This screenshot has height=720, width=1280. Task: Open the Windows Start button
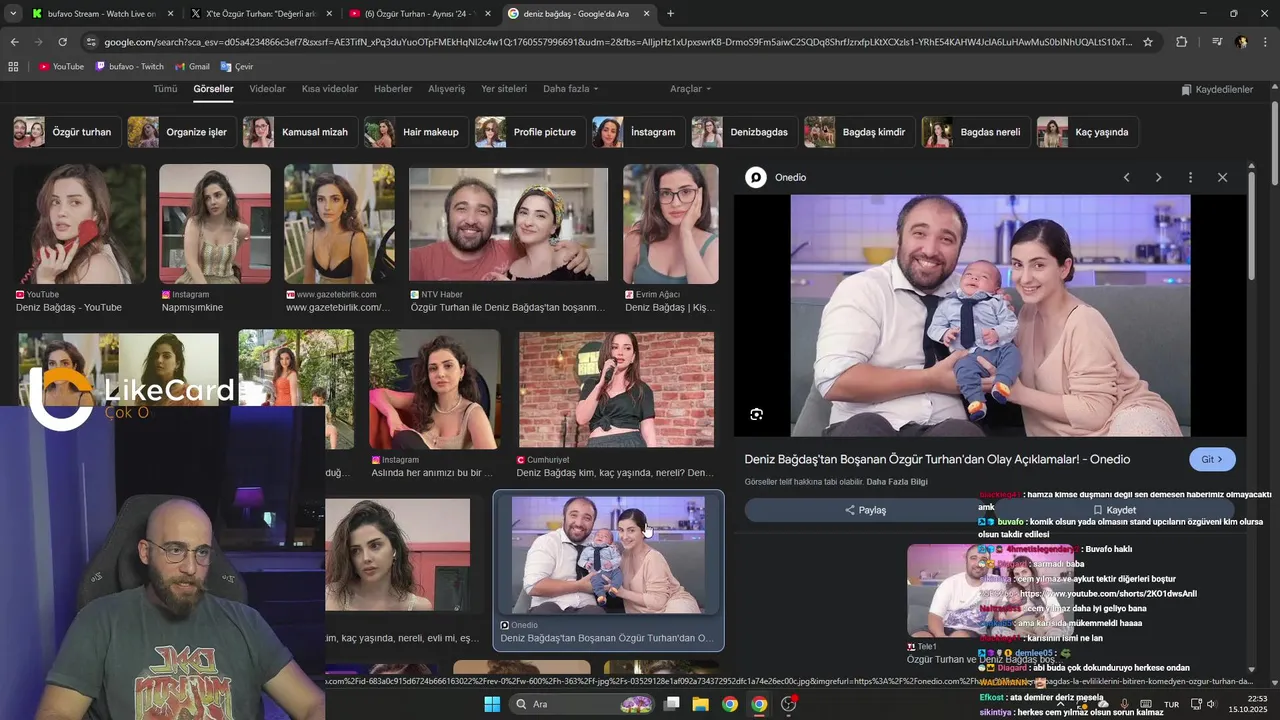coord(492,704)
